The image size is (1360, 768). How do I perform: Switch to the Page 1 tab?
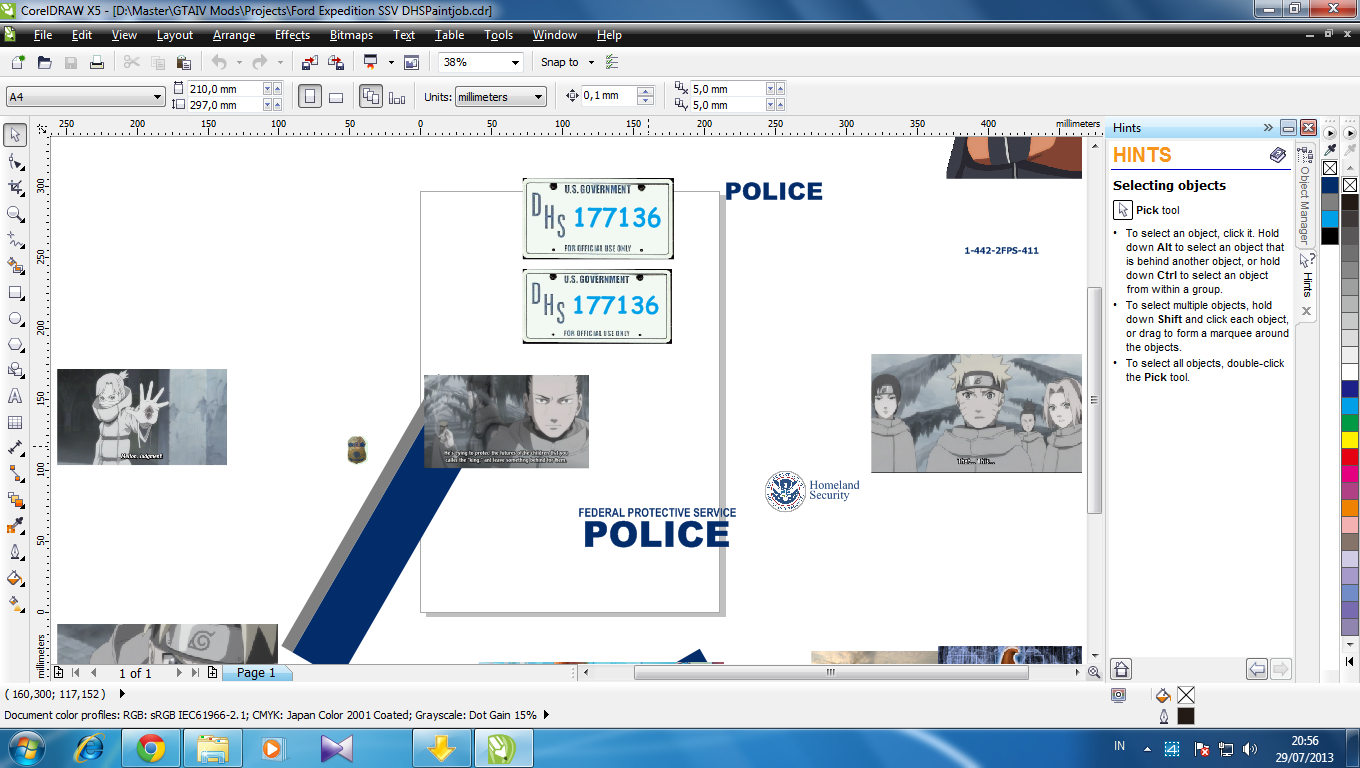tap(256, 673)
